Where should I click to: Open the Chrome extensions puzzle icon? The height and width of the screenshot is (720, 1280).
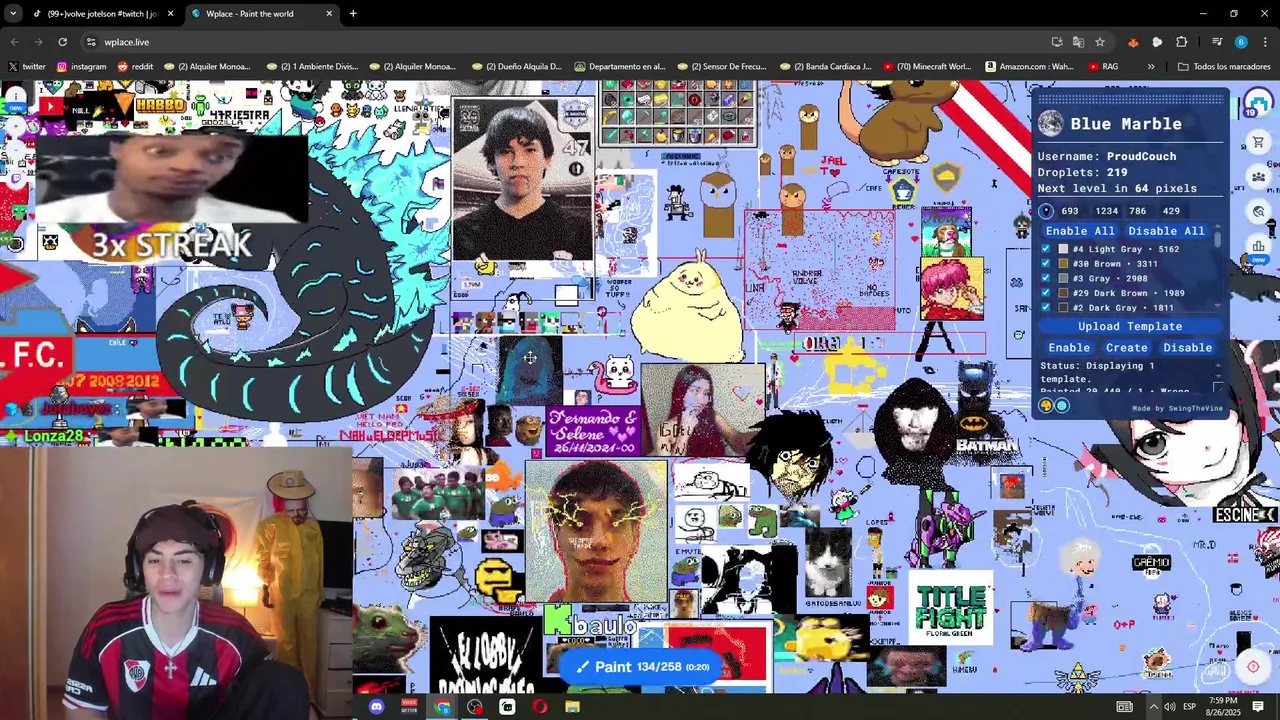pos(1182,42)
